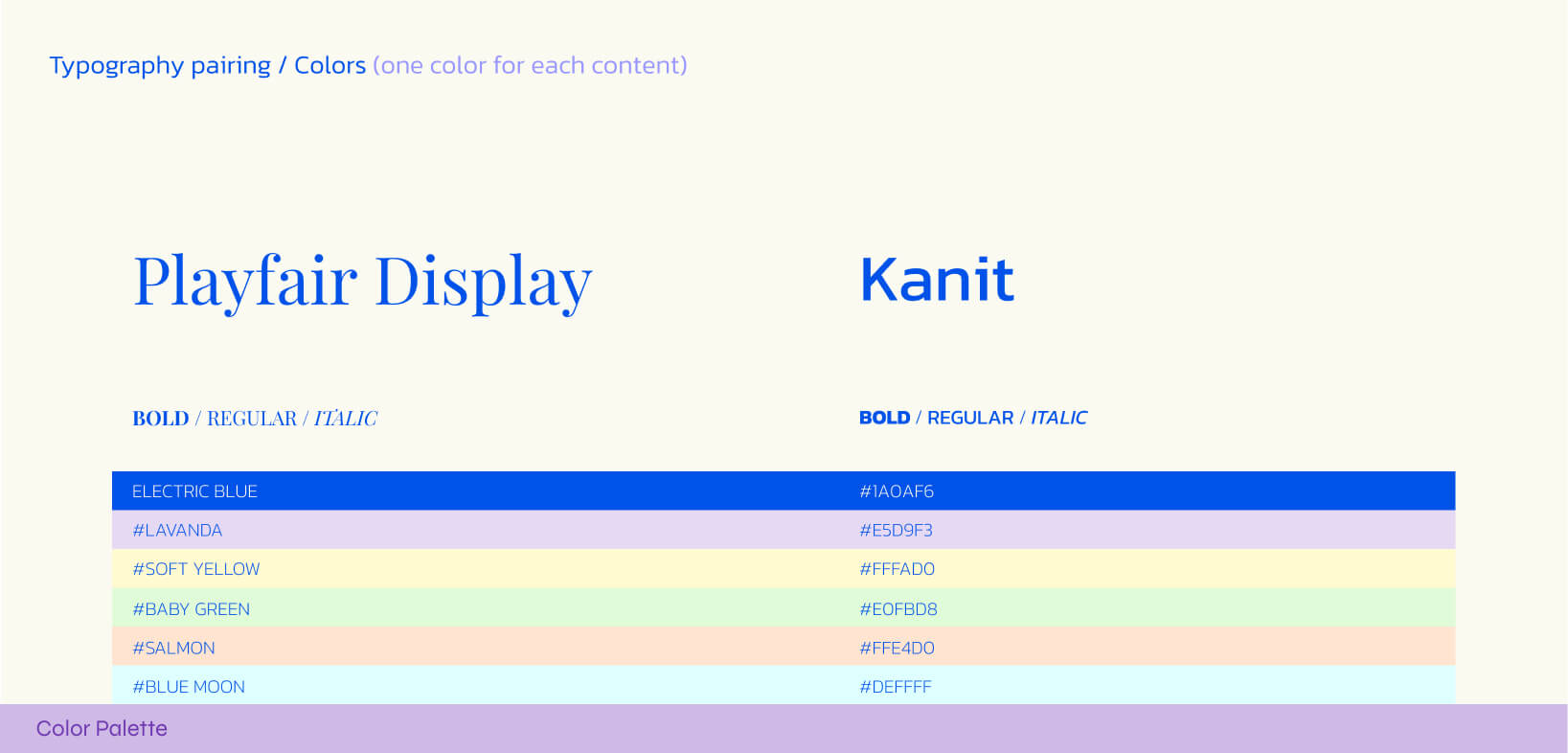This screenshot has height=753, width=1568.
Task: Click the #E0FBD8 hex code
Action: [x=898, y=609]
